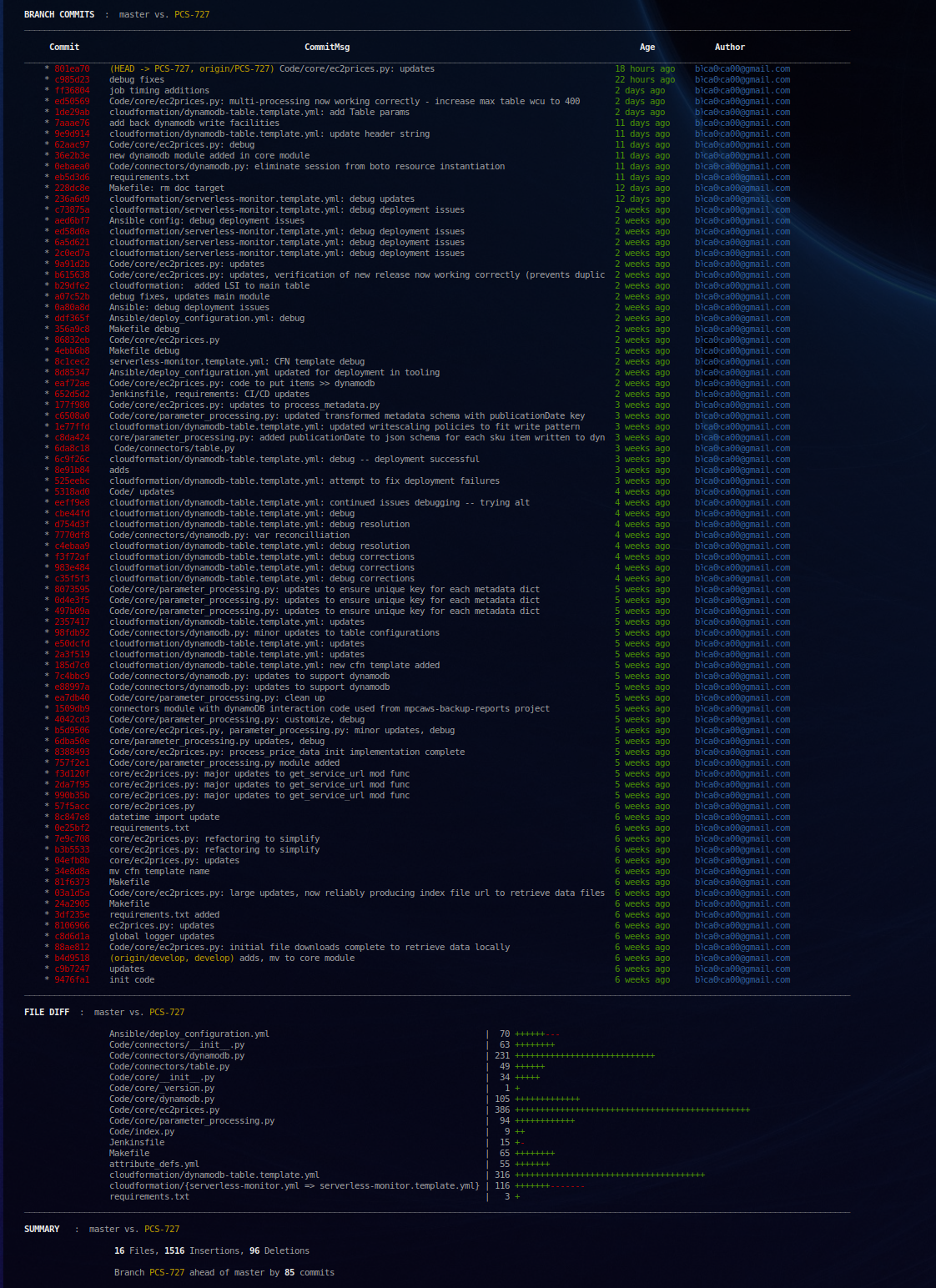Image resolution: width=936 pixels, height=1288 pixels.
Task: Click the "CommitMsg" column header
Action: (327, 48)
